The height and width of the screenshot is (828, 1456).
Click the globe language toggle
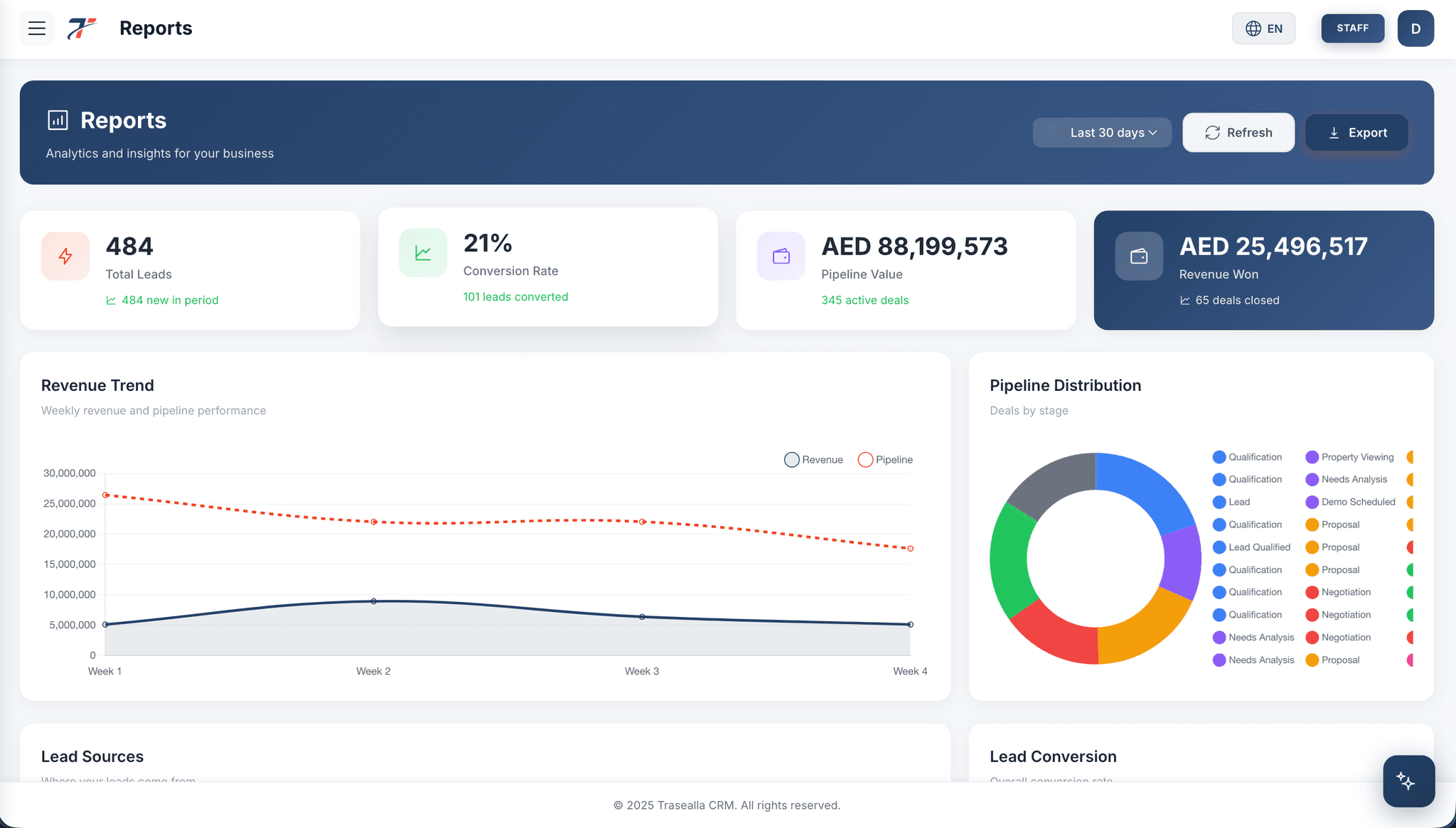[1253, 28]
